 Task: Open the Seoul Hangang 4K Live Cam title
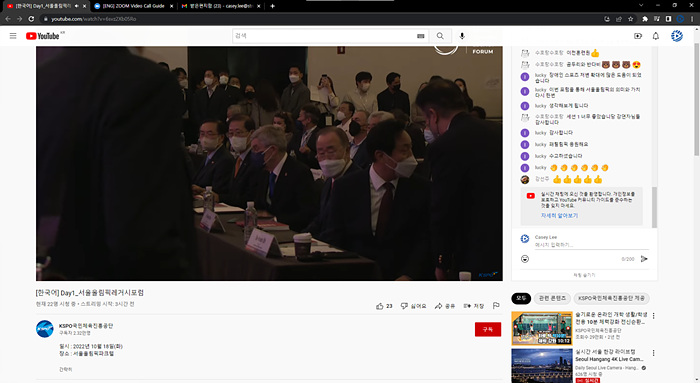[609, 355]
